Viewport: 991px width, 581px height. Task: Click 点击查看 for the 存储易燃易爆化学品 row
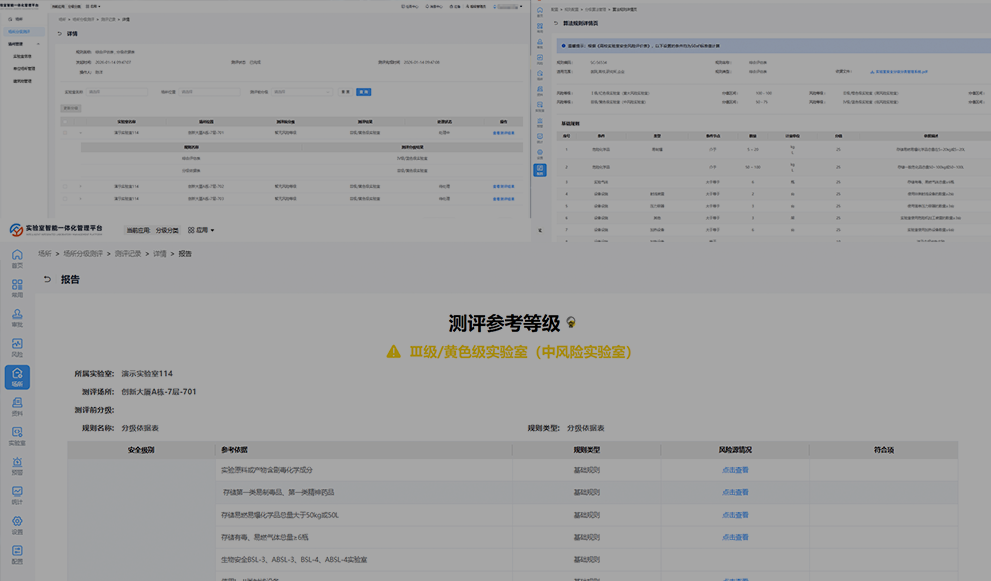click(735, 515)
